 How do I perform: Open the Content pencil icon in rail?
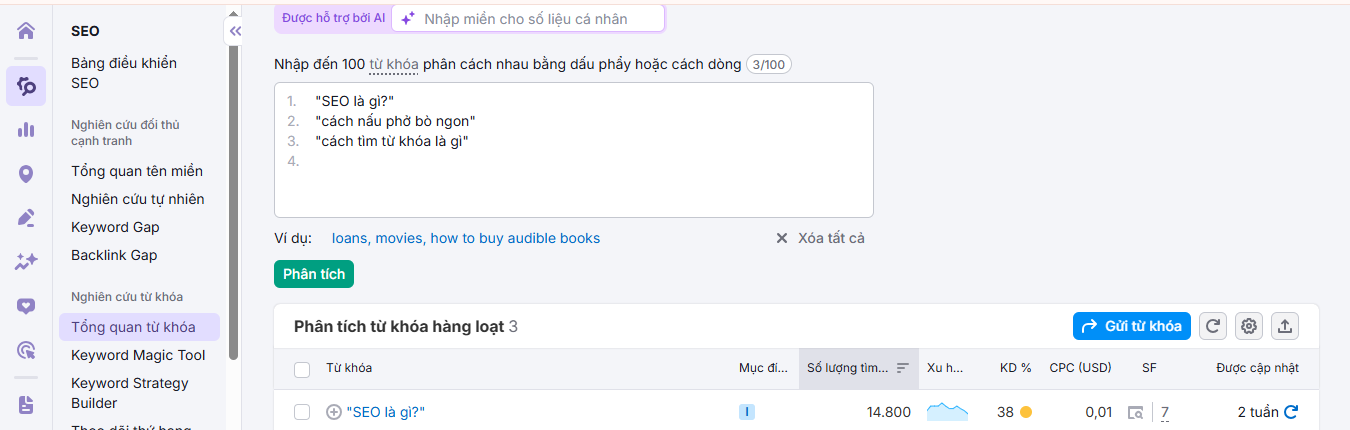(26, 218)
